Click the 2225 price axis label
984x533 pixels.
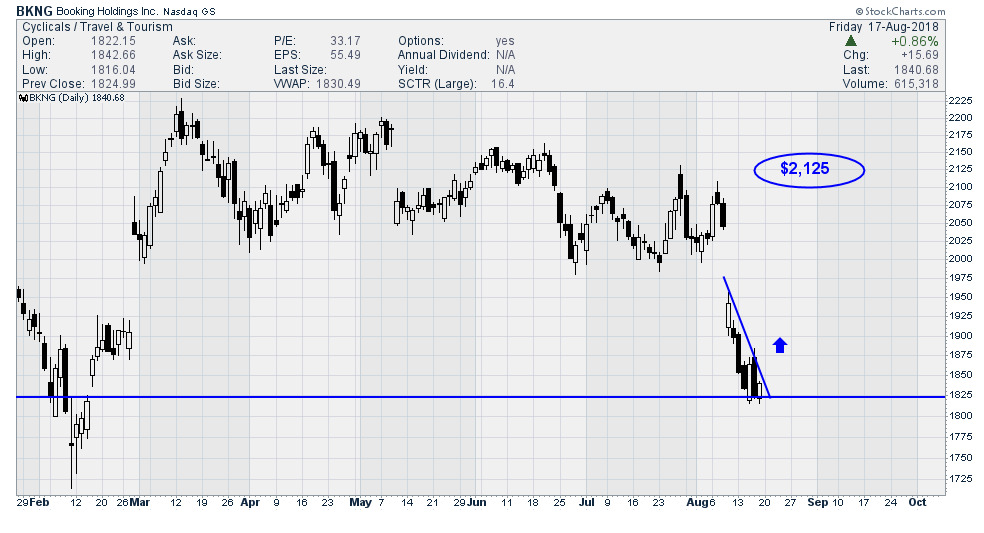click(960, 101)
